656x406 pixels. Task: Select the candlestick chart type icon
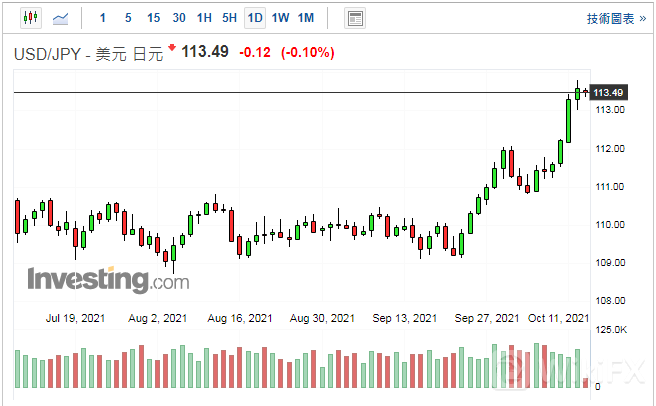[x=30, y=18]
